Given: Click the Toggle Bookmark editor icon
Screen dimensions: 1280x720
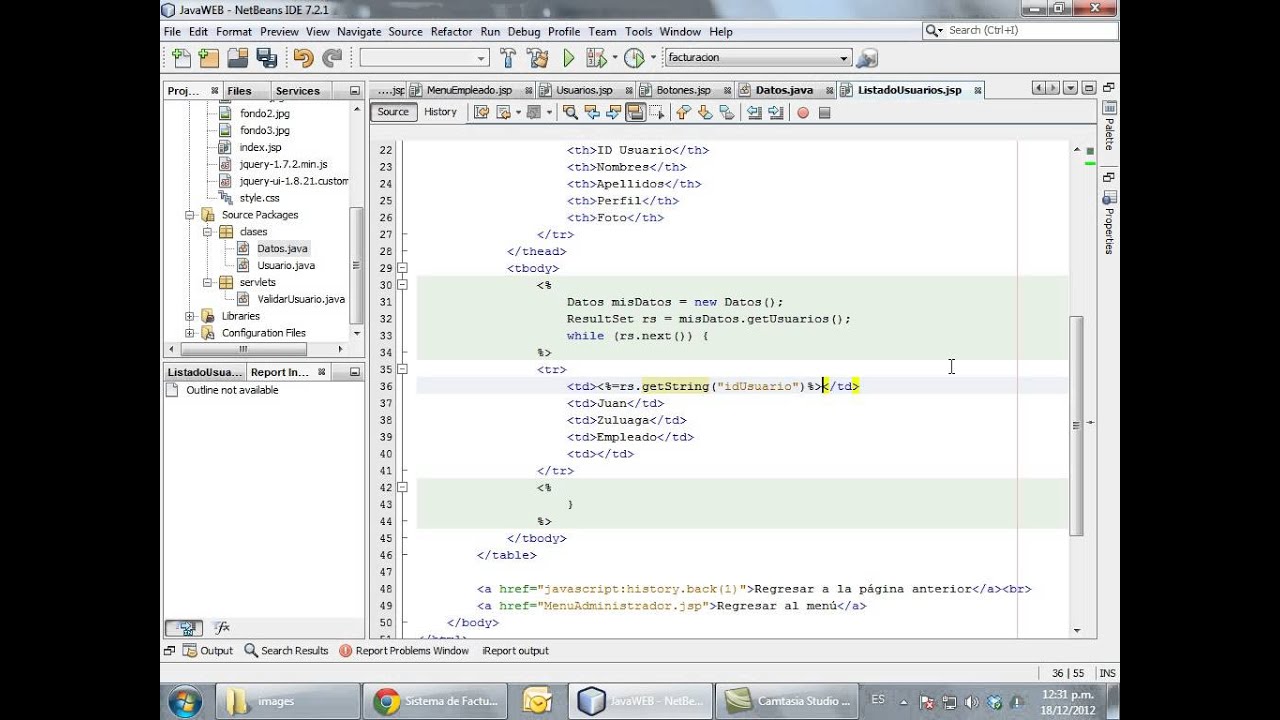Looking at the screenshot, I should click(x=727, y=113).
